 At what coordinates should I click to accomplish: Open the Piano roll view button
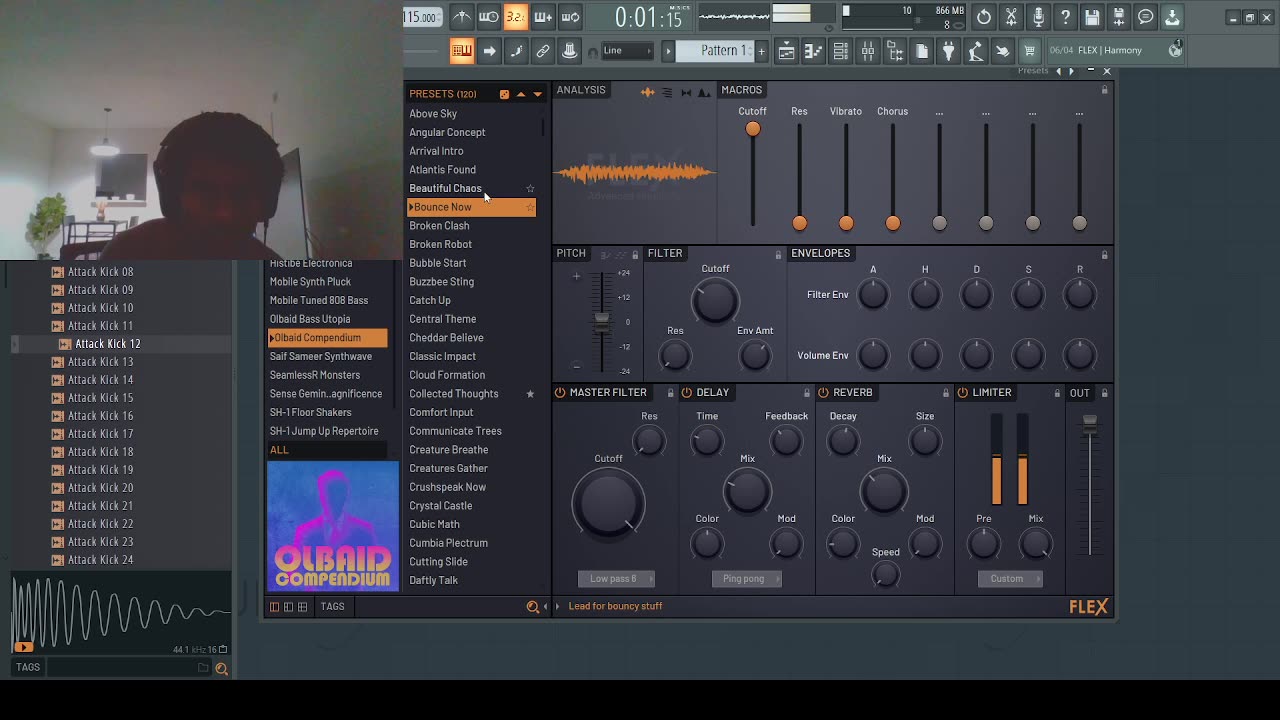point(814,51)
